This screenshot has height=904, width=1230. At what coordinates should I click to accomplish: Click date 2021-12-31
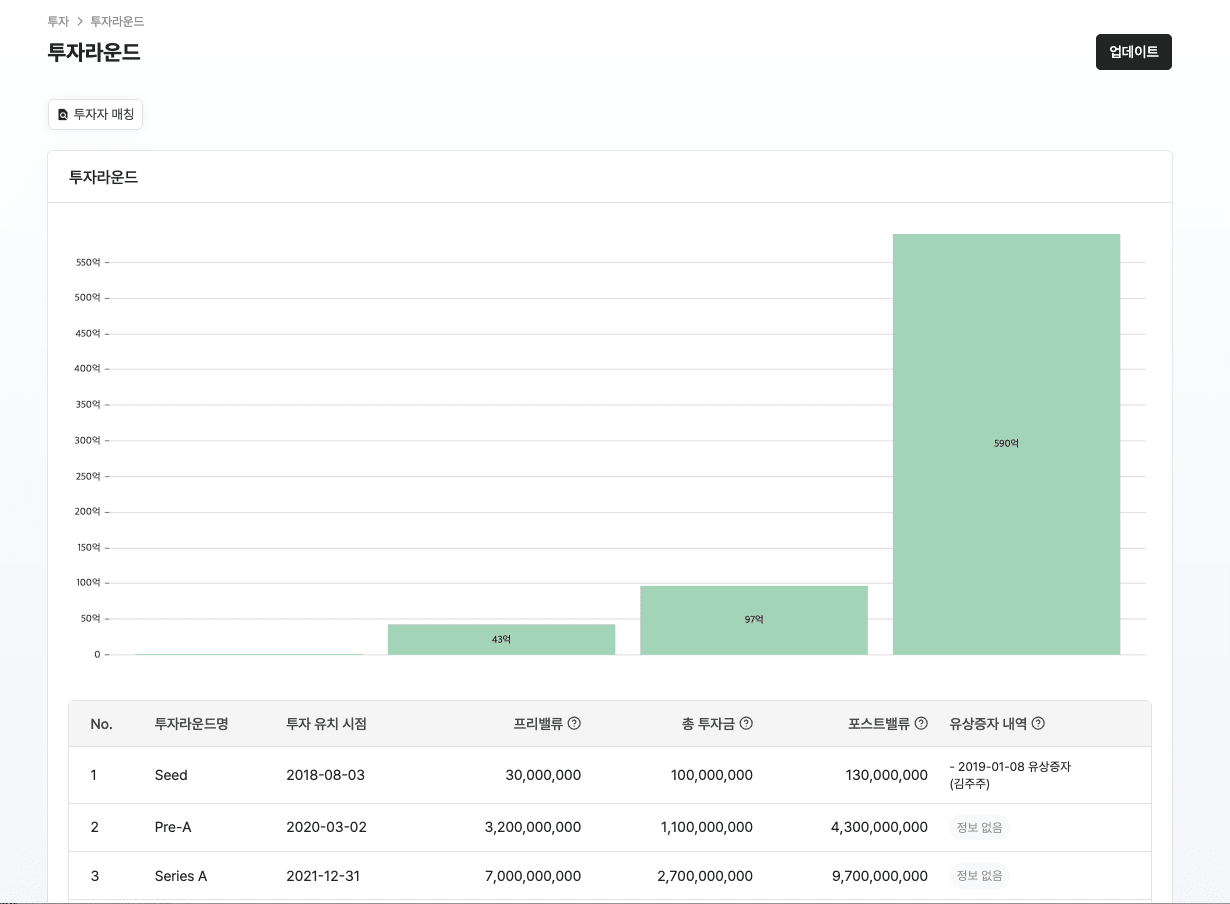coord(323,876)
